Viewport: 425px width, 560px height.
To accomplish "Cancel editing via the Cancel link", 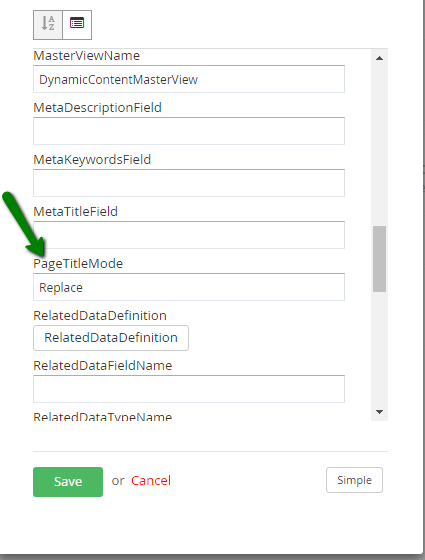I will tap(151, 481).
